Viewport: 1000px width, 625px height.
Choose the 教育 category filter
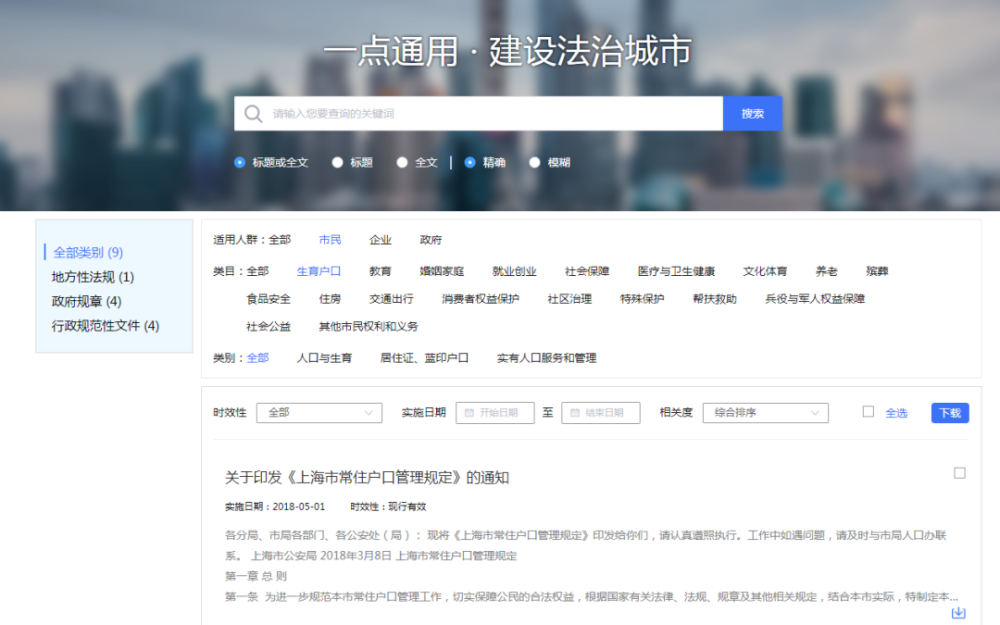[x=380, y=271]
